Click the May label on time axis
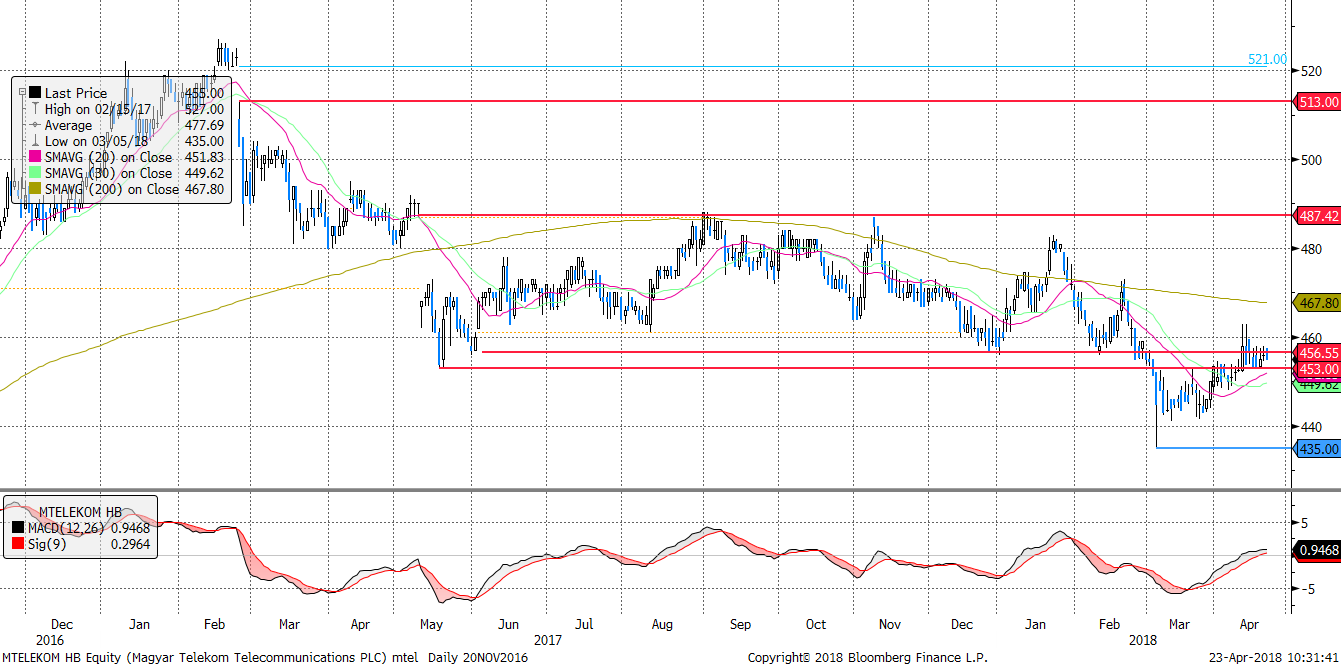Screen dimensions: 1341x666 pos(432,624)
